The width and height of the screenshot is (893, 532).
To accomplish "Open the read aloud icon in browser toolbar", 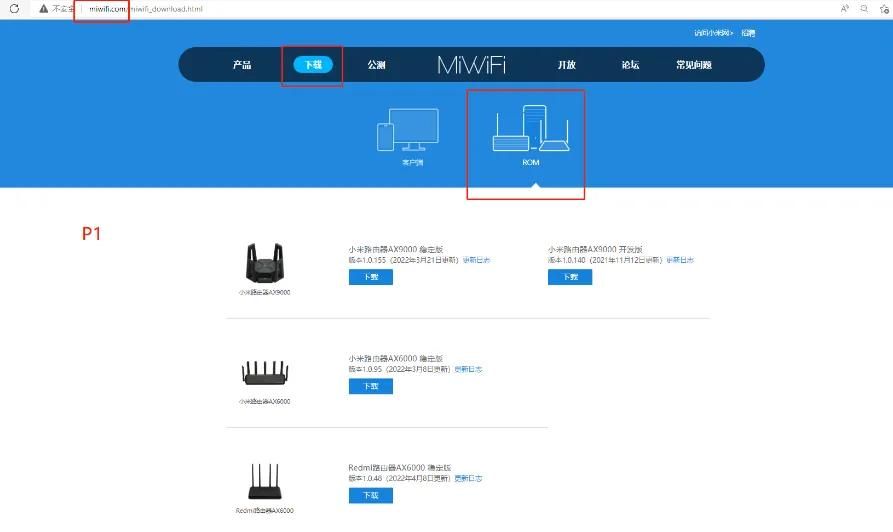I will pyautogui.click(x=845, y=9).
